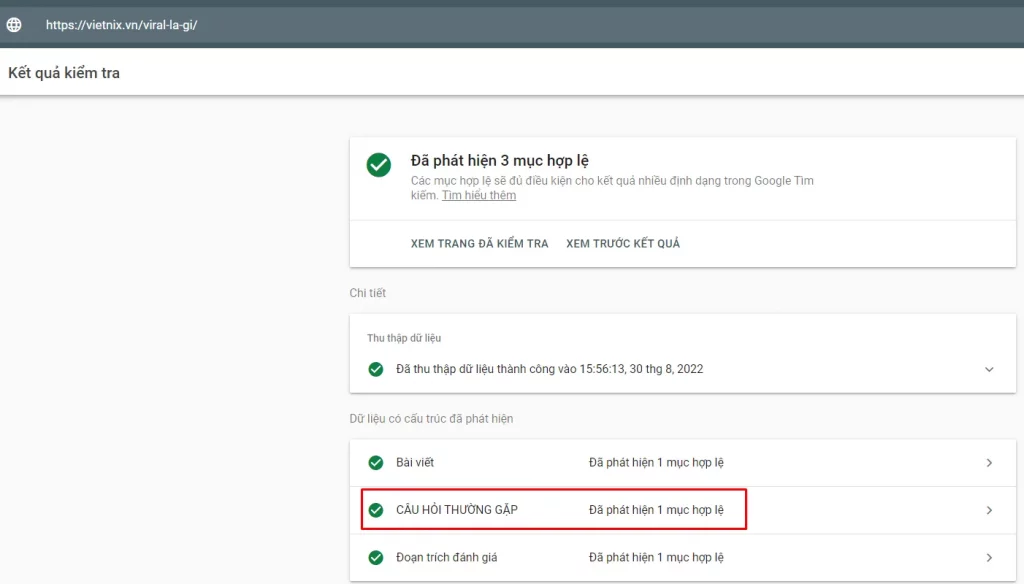
Task: Click the tested URL vietnix.vn/viral-la-gi
Action: tap(121, 25)
